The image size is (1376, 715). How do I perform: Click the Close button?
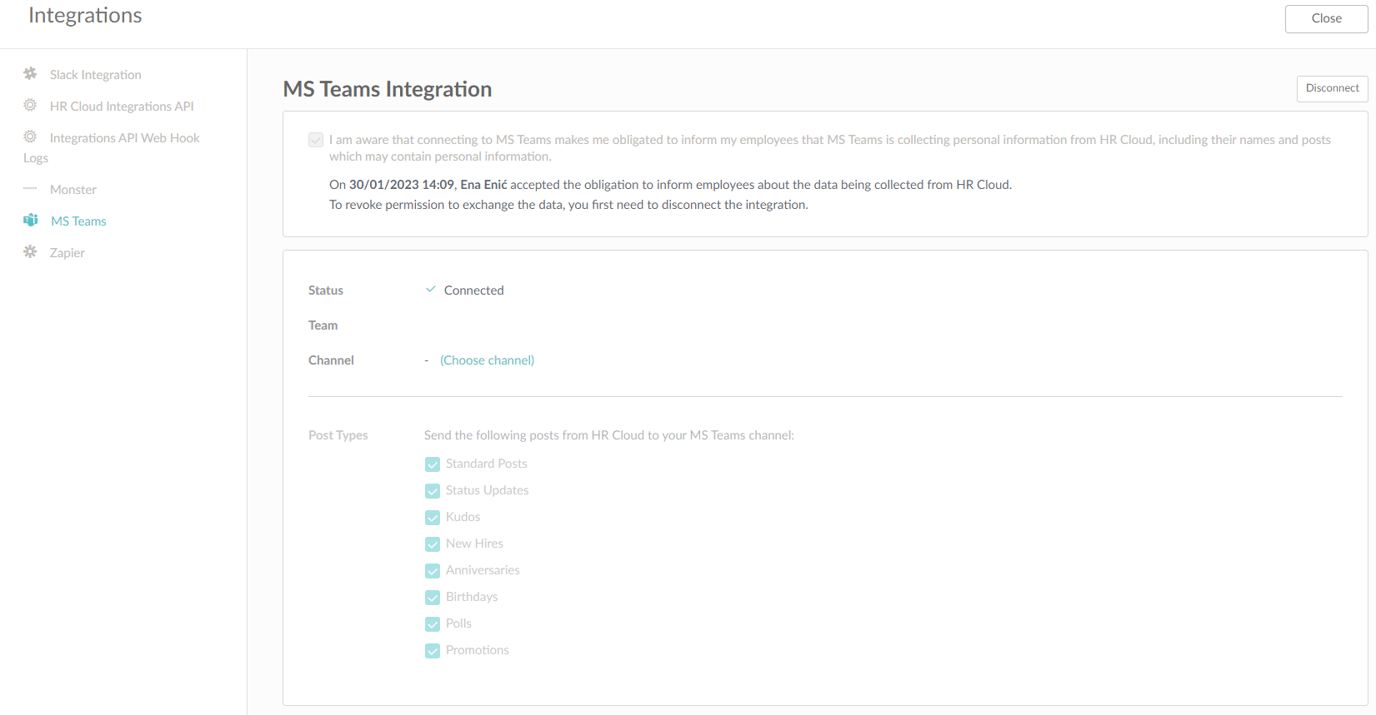(1326, 18)
